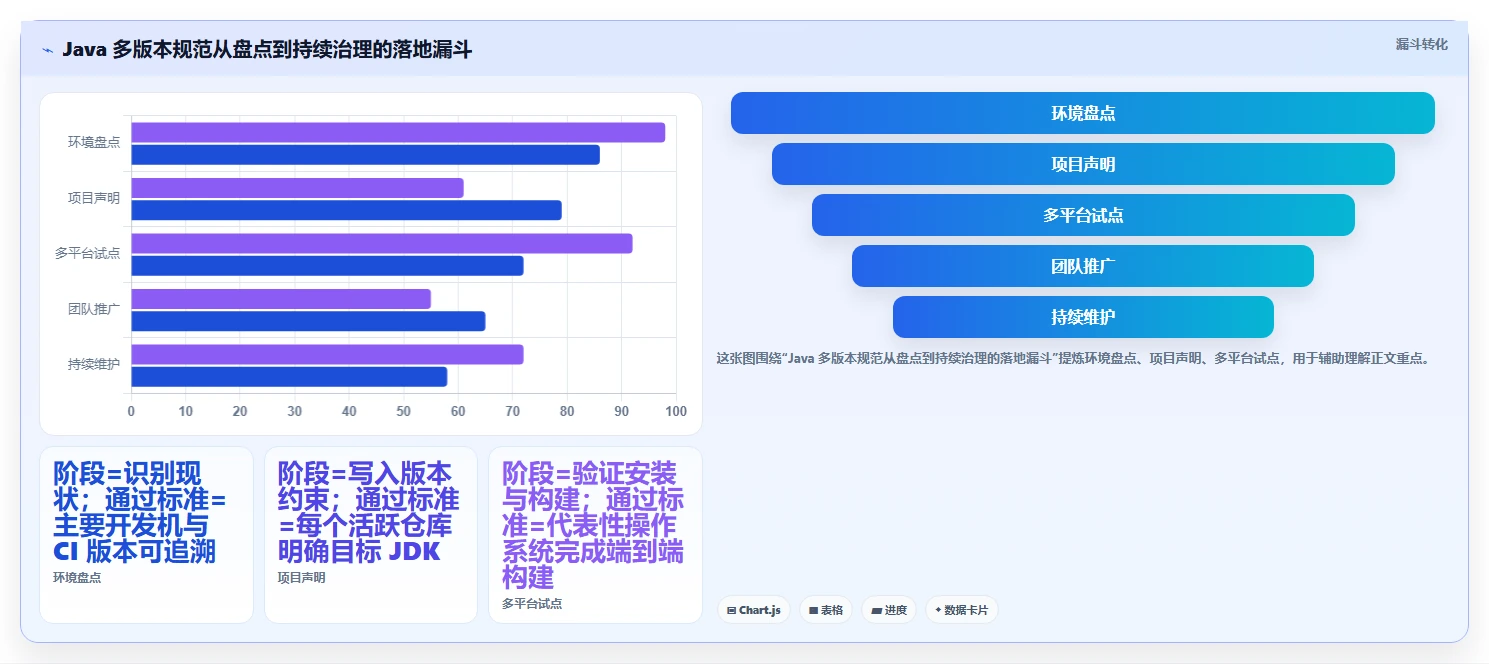This screenshot has height=664, width=1489.
Task: Click the blue chart bar for 团队推广
Action: [308, 321]
